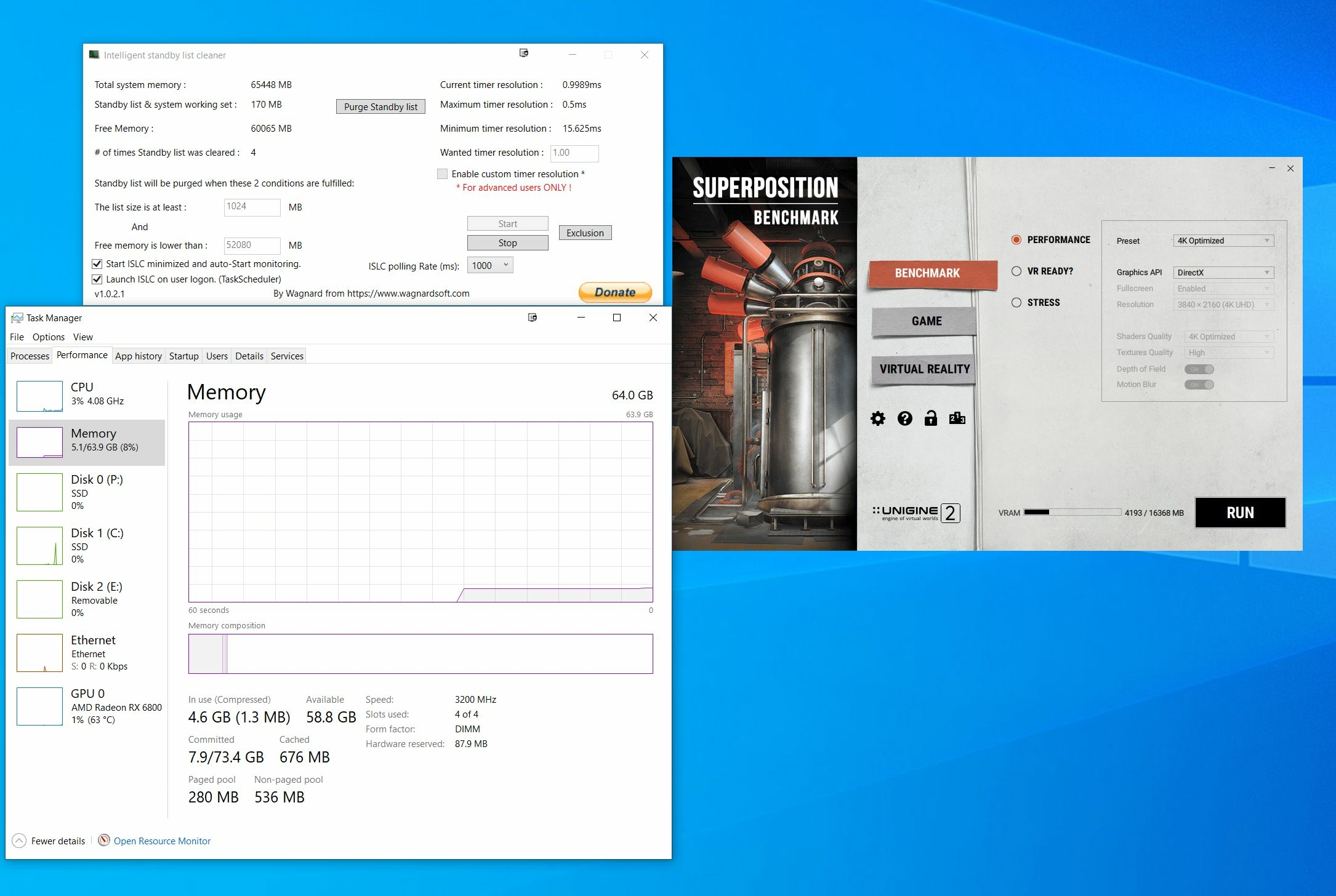Click the Memory composition bar
Screen dimensions: 1336x896
tap(421, 654)
